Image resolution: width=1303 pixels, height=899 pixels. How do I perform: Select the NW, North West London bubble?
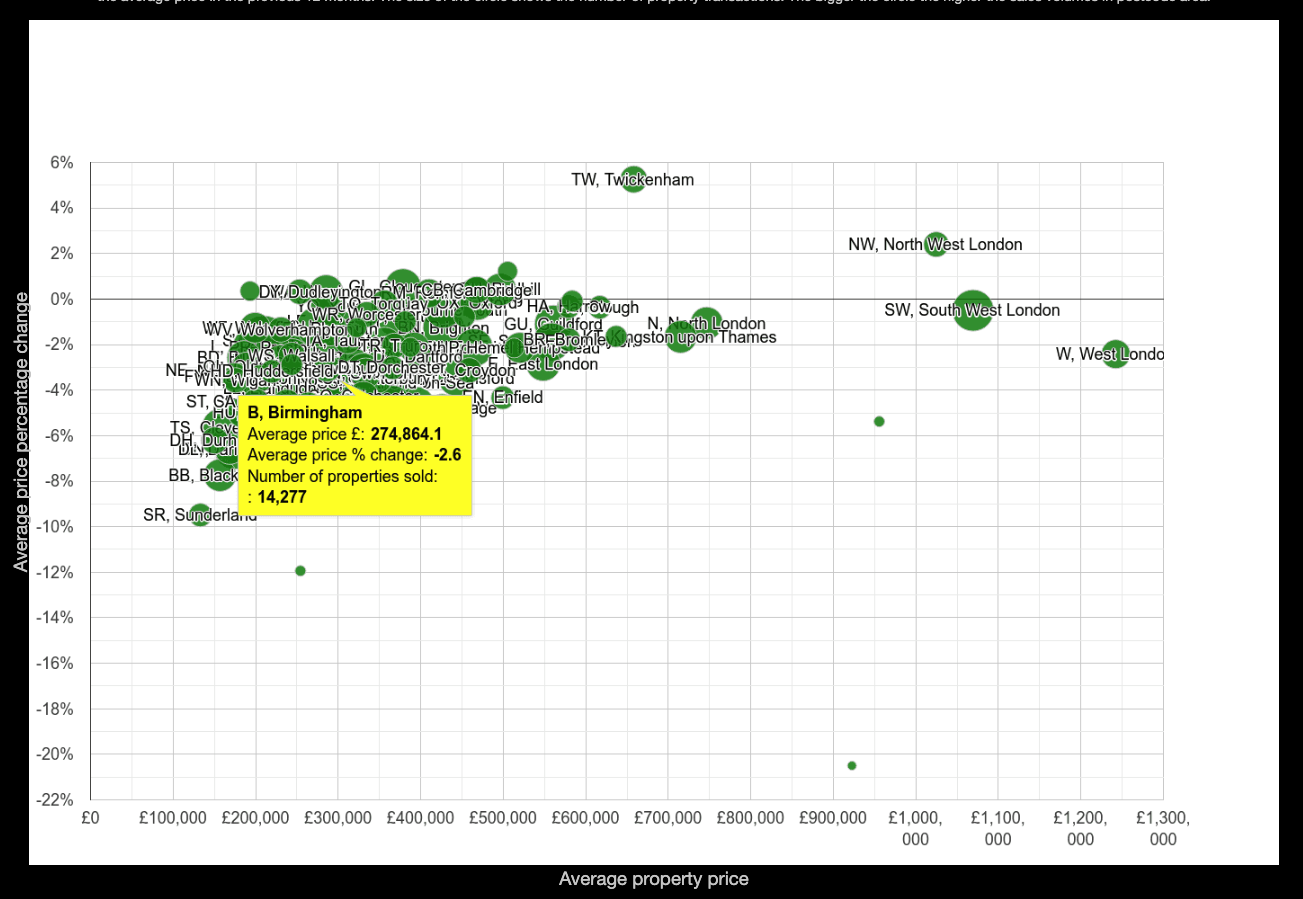click(x=936, y=244)
